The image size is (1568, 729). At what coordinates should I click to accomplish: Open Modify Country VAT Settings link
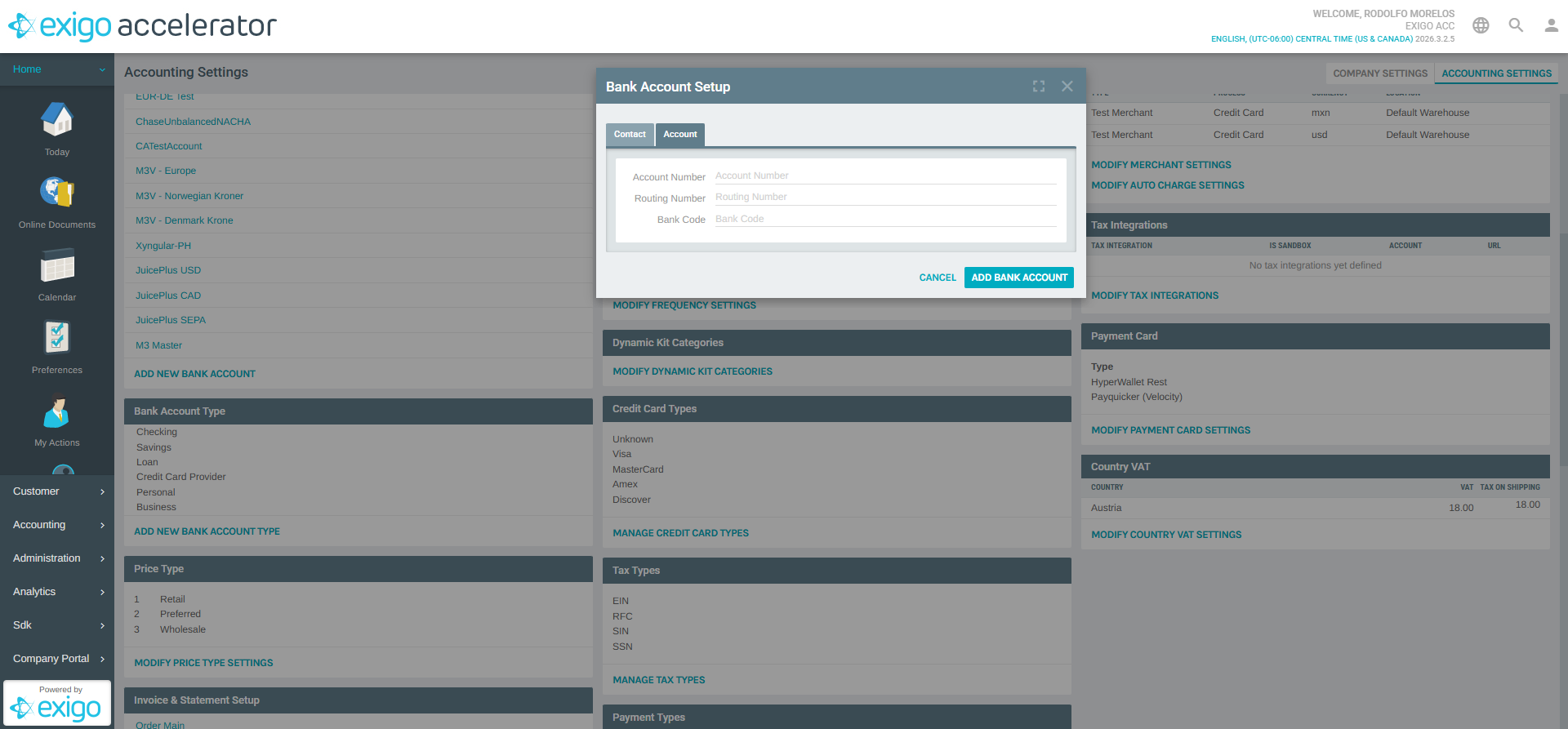pyautogui.click(x=1166, y=535)
